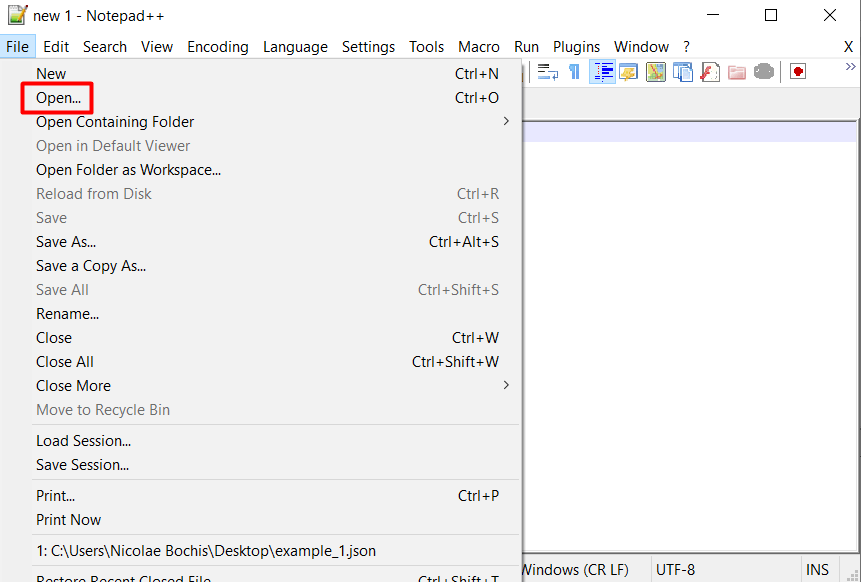Choose the Open... command
The height and width of the screenshot is (582, 861).
pyautogui.click(x=57, y=97)
